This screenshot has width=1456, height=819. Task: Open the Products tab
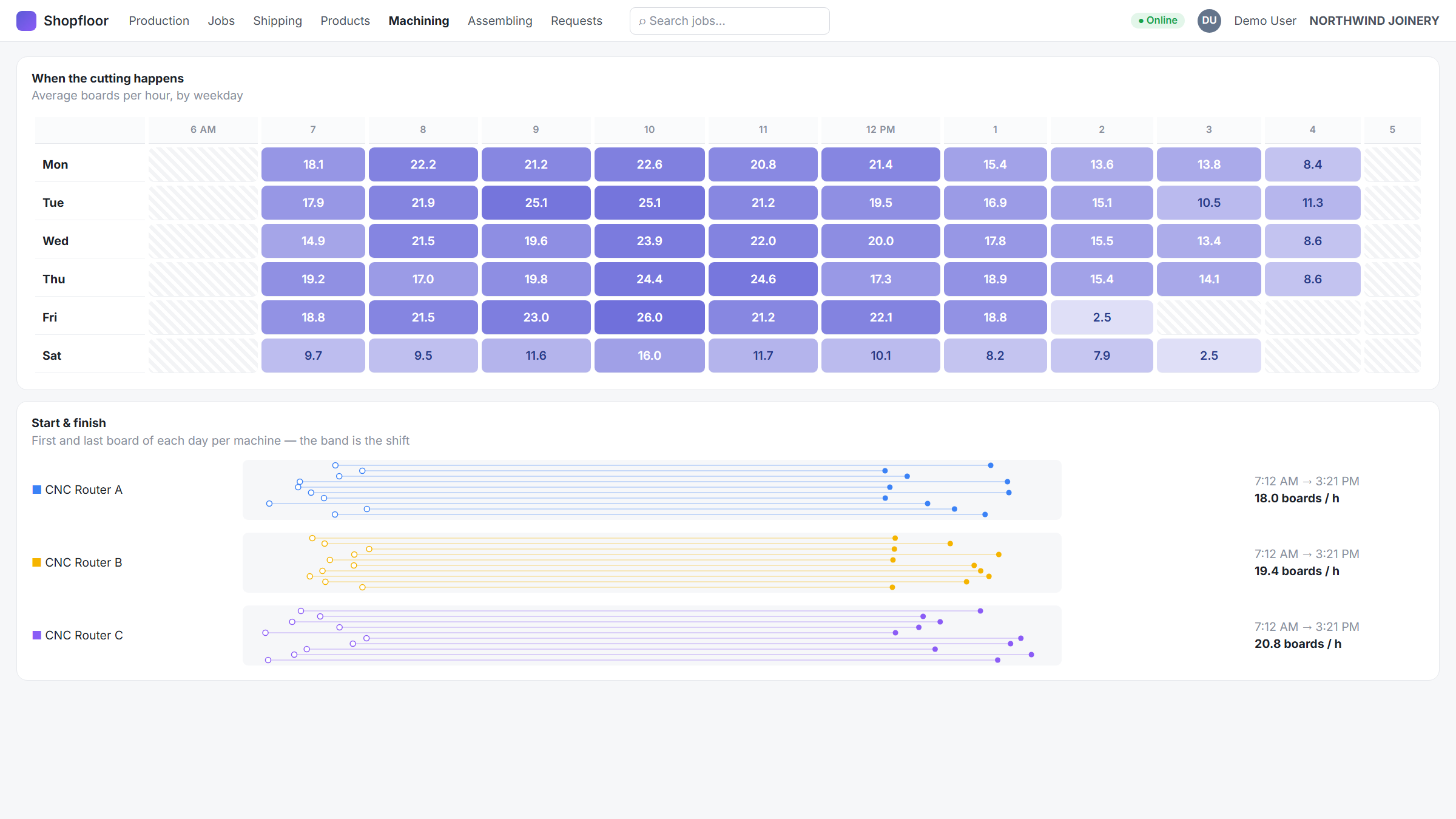pyautogui.click(x=345, y=21)
